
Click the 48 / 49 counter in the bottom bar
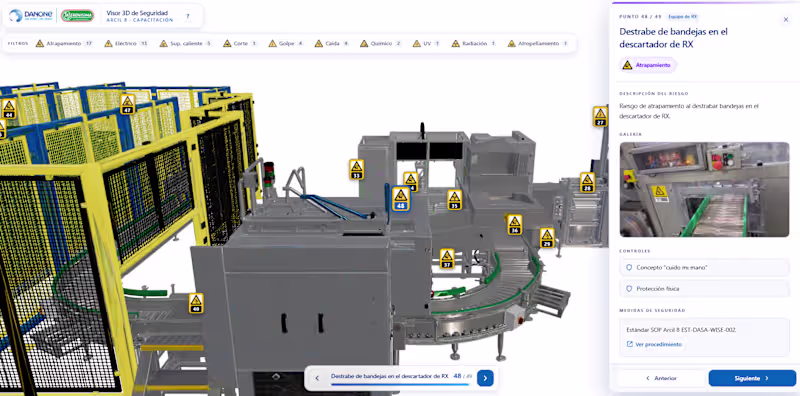coord(463,376)
